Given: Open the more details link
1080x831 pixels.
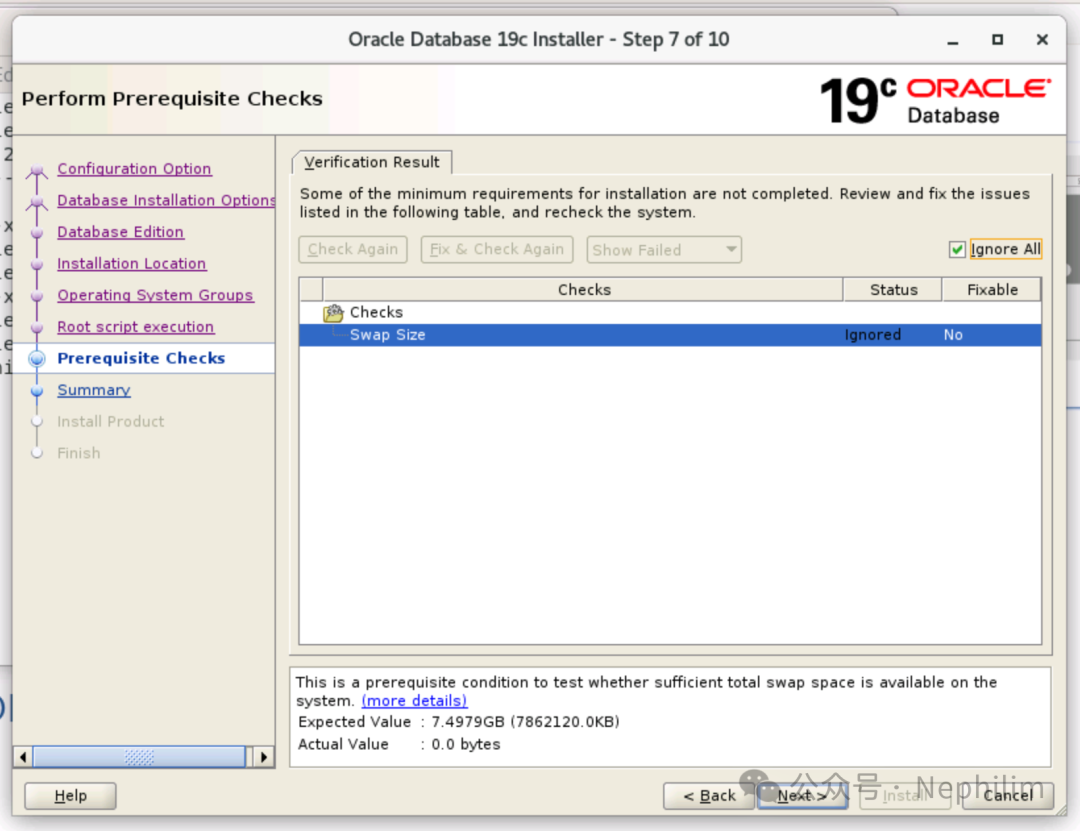Looking at the screenshot, I should pos(415,701).
